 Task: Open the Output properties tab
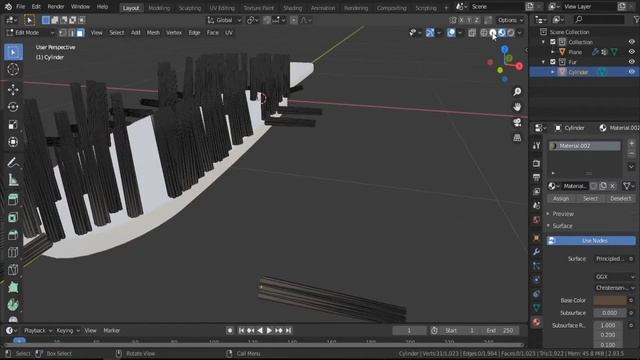point(536,178)
